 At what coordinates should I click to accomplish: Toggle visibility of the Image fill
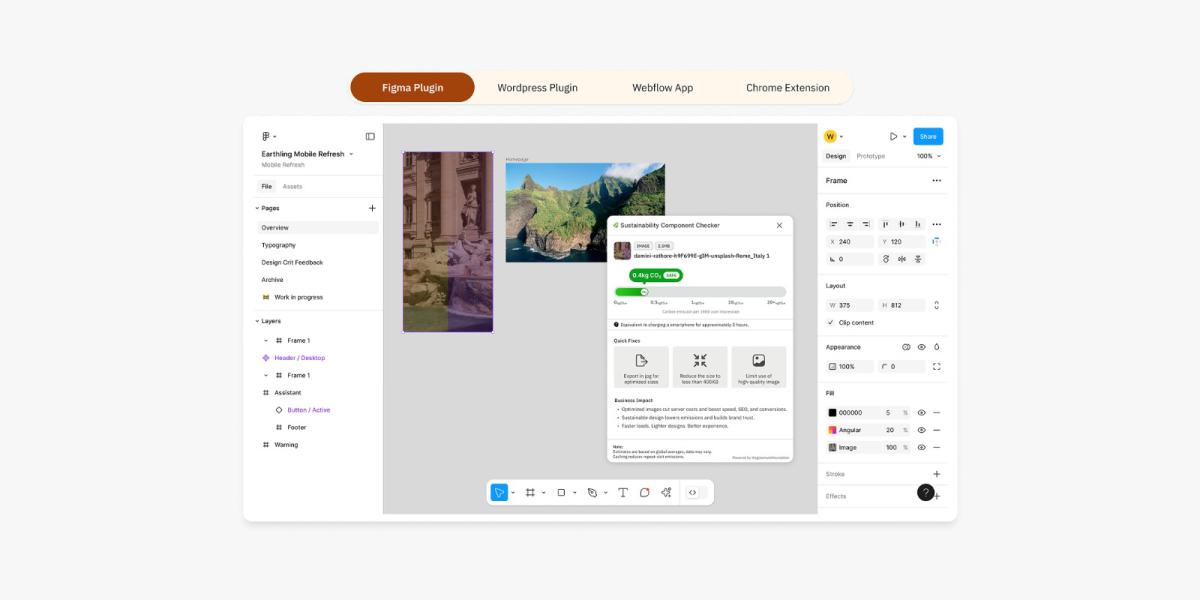[x=921, y=448]
